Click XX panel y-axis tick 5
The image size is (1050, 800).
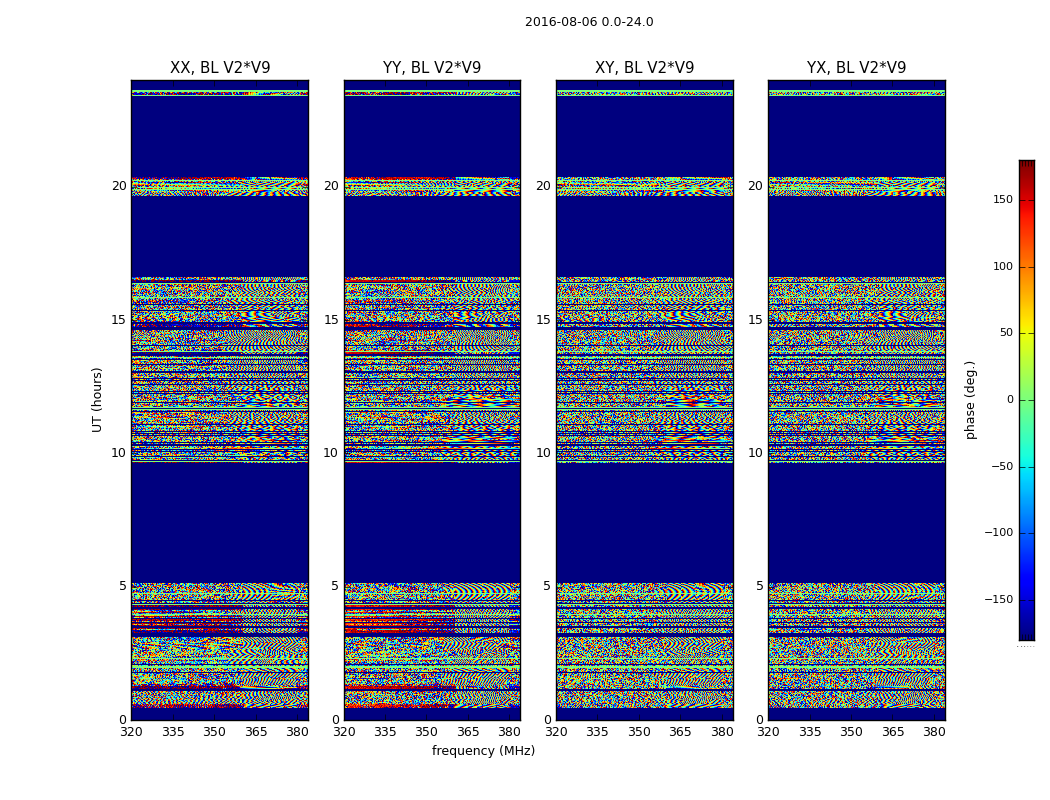pyautogui.click(x=123, y=586)
